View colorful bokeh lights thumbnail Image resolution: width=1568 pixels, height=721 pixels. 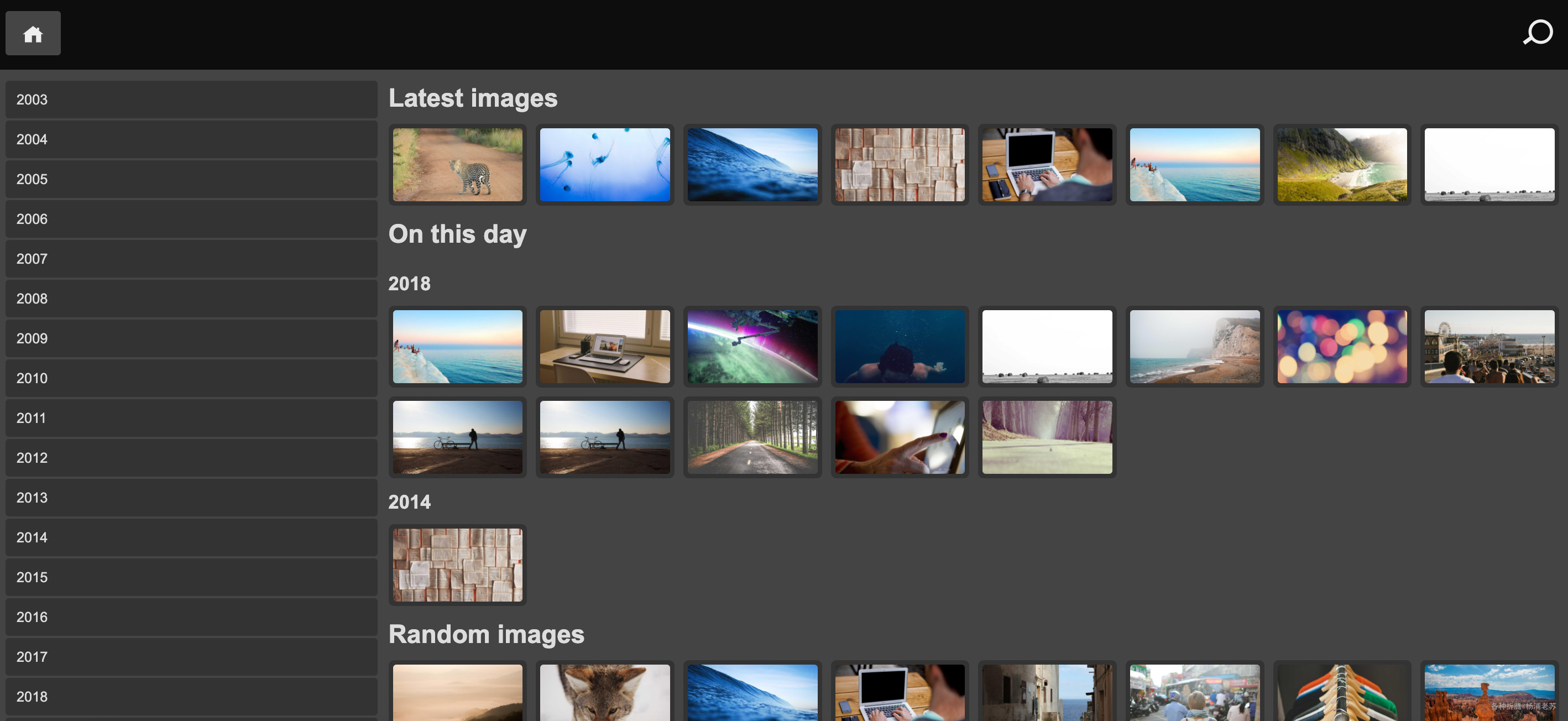pyautogui.click(x=1341, y=347)
